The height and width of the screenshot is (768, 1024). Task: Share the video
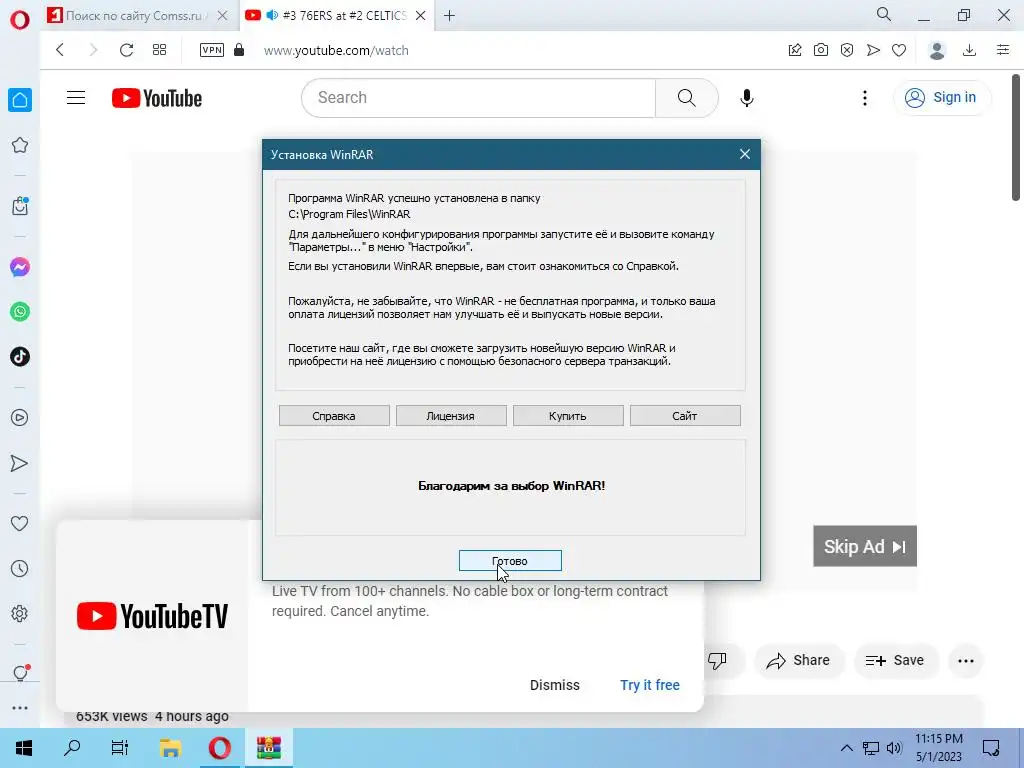(x=798, y=660)
